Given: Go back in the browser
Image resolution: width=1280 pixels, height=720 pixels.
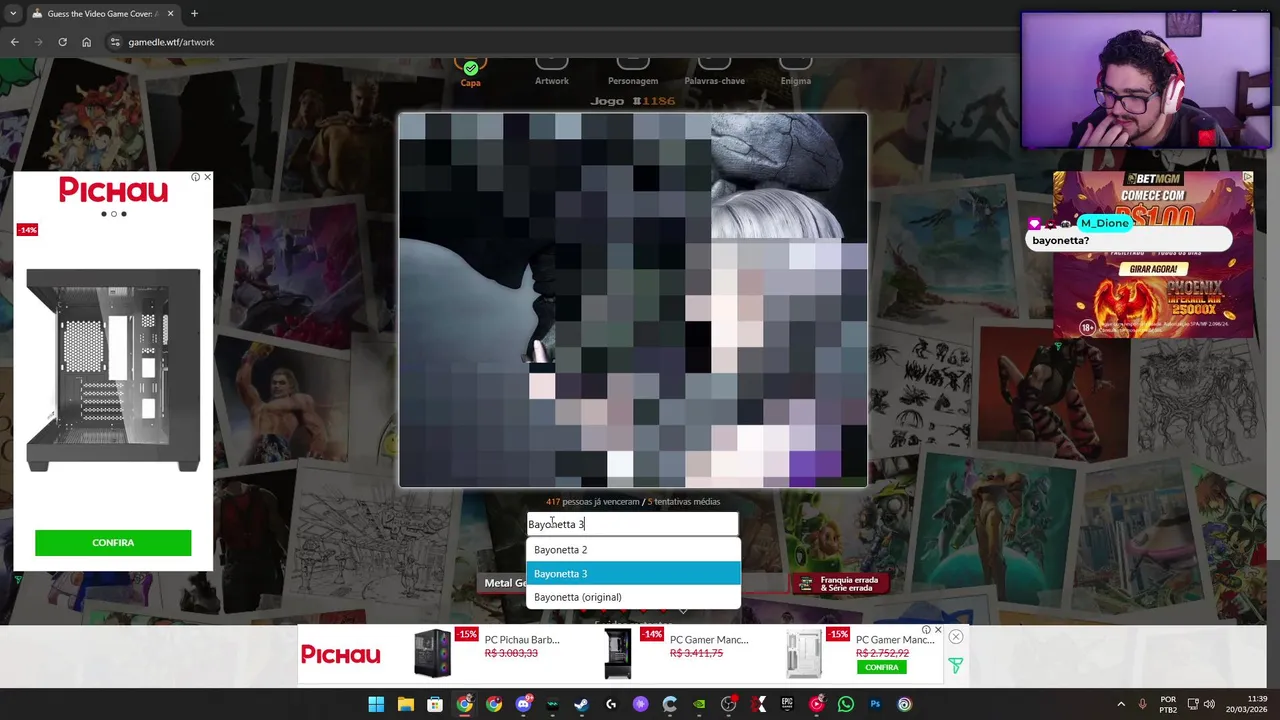Looking at the screenshot, I should (x=15, y=42).
